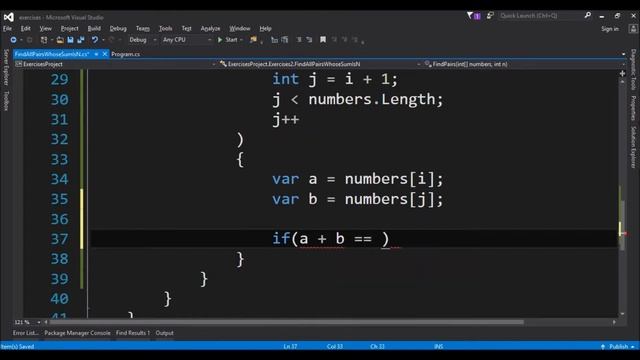Click the account avatar icon beside Sign in

tap(633, 29)
